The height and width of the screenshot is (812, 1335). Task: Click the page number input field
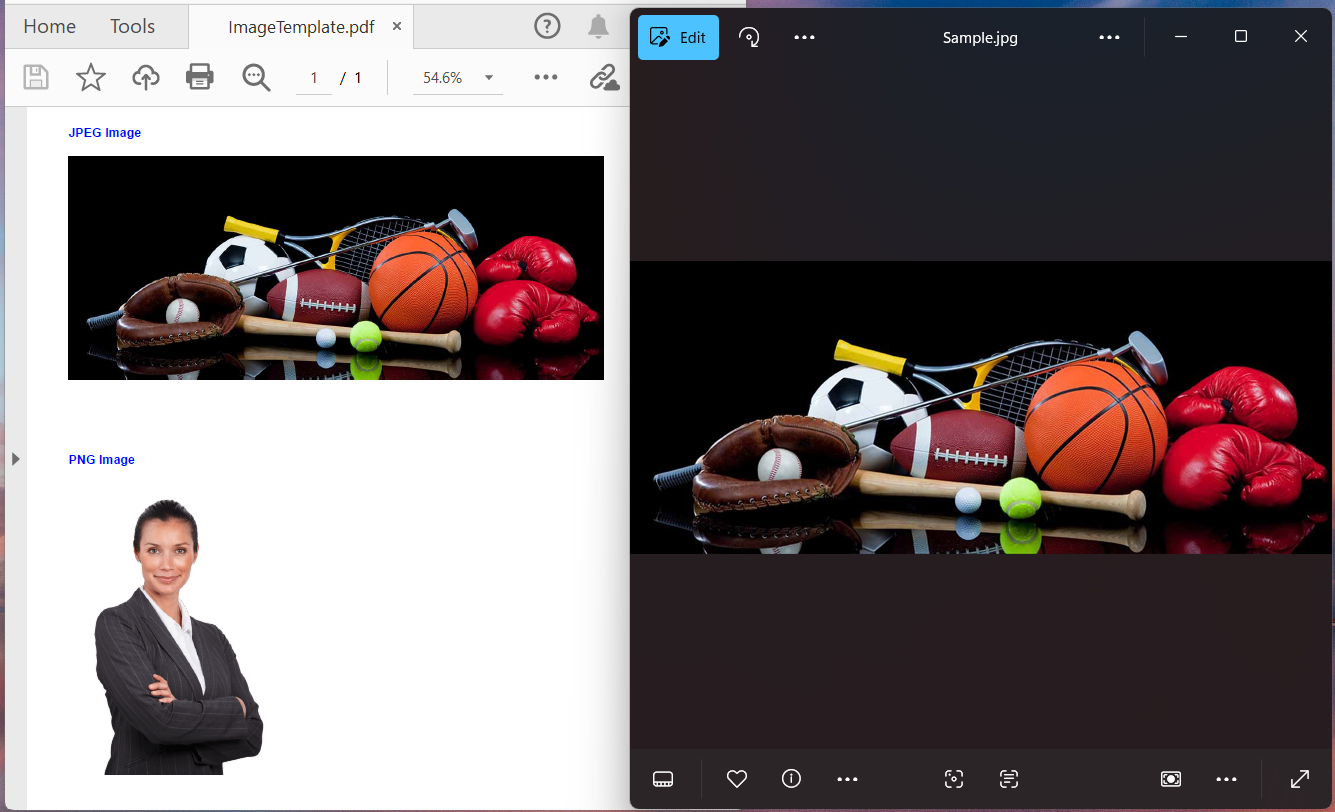coord(313,77)
